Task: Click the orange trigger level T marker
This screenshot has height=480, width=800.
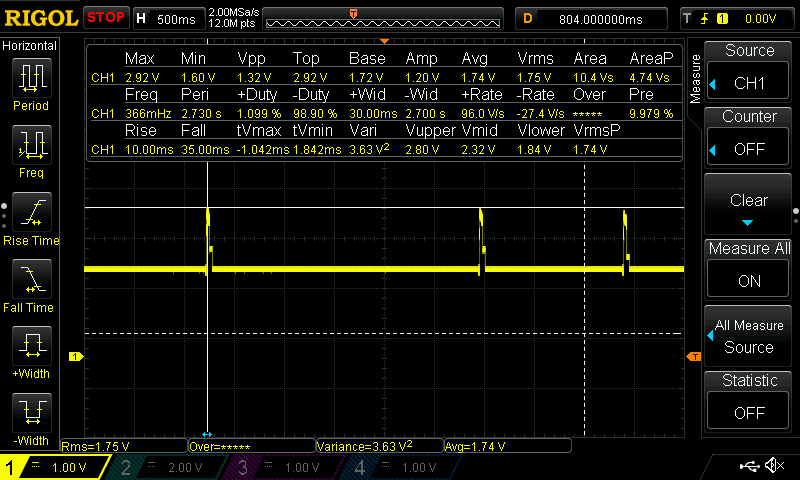Action: coord(694,357)
